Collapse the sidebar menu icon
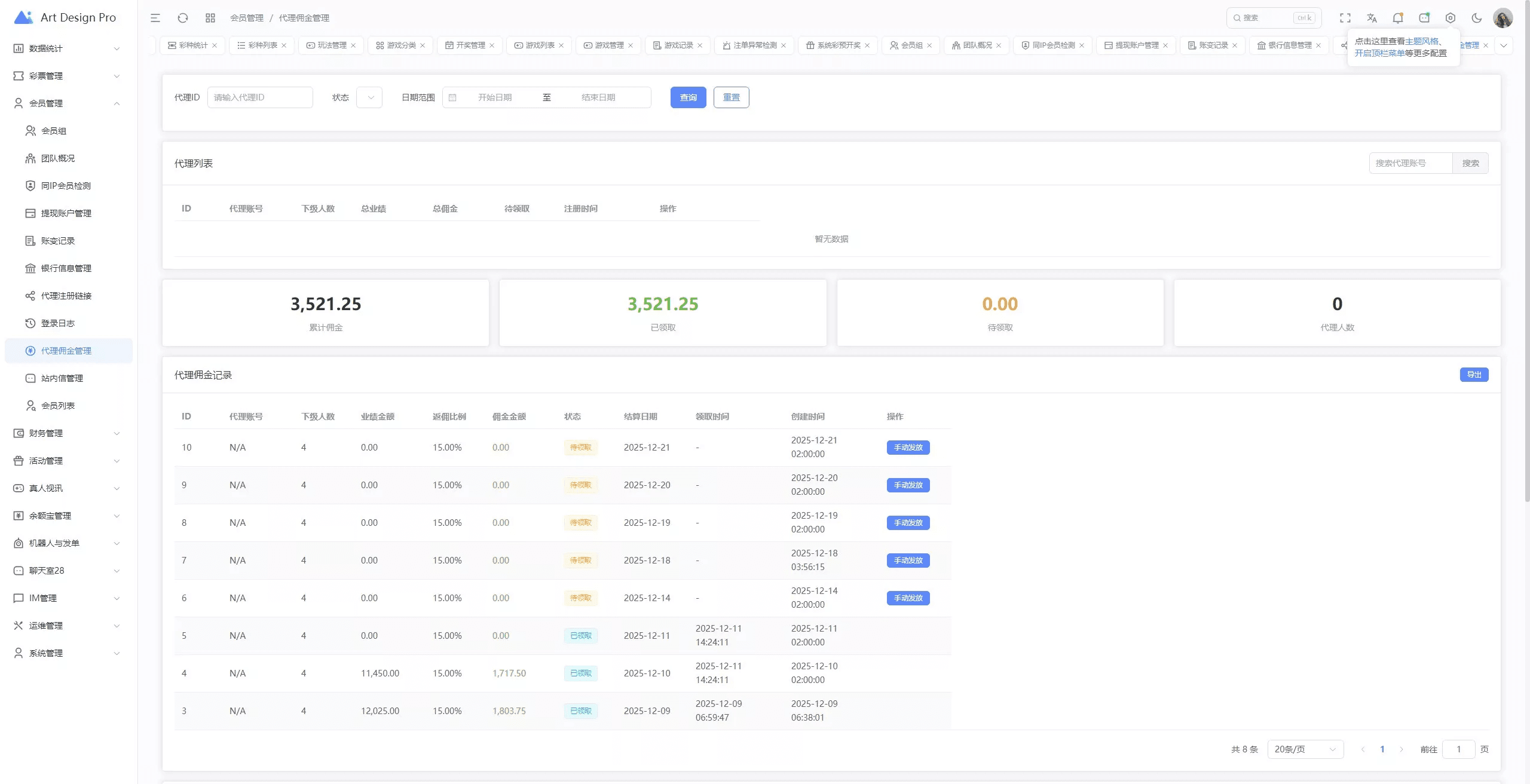The width and height of the screenshot is (1530, 784). coord(155,18)
